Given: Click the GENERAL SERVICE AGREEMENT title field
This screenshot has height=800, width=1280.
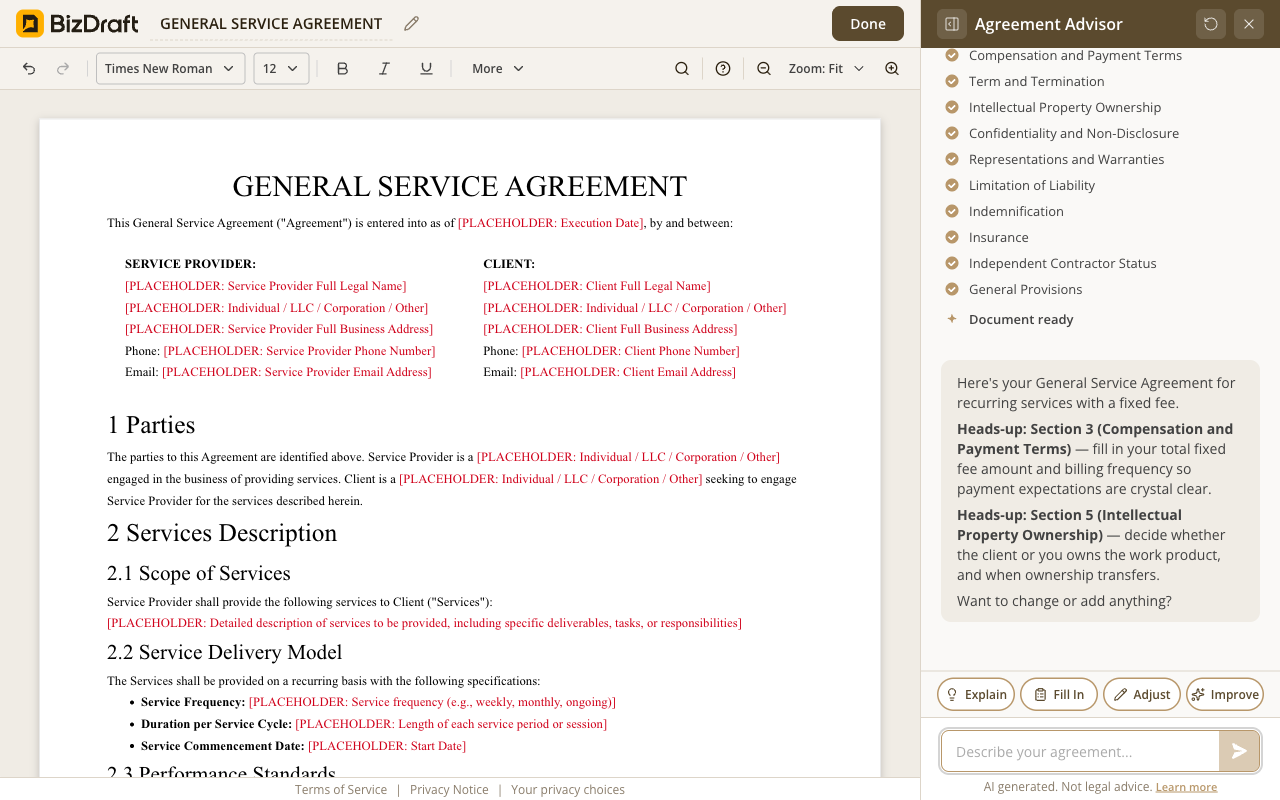Looking at the screenshot, I should pos(271,24).
